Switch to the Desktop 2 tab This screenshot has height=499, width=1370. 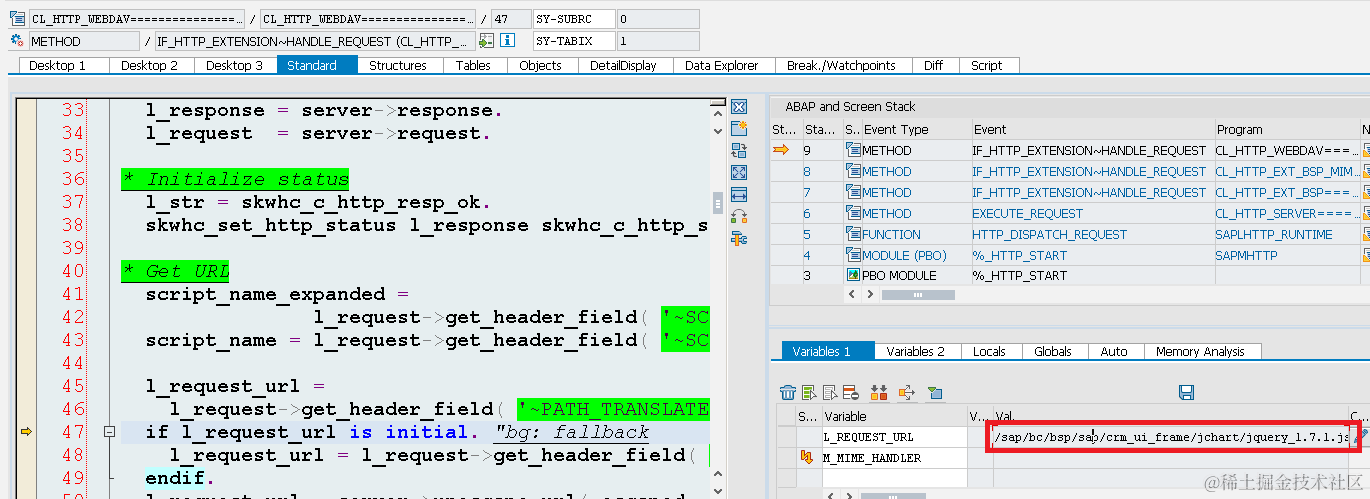150,65
